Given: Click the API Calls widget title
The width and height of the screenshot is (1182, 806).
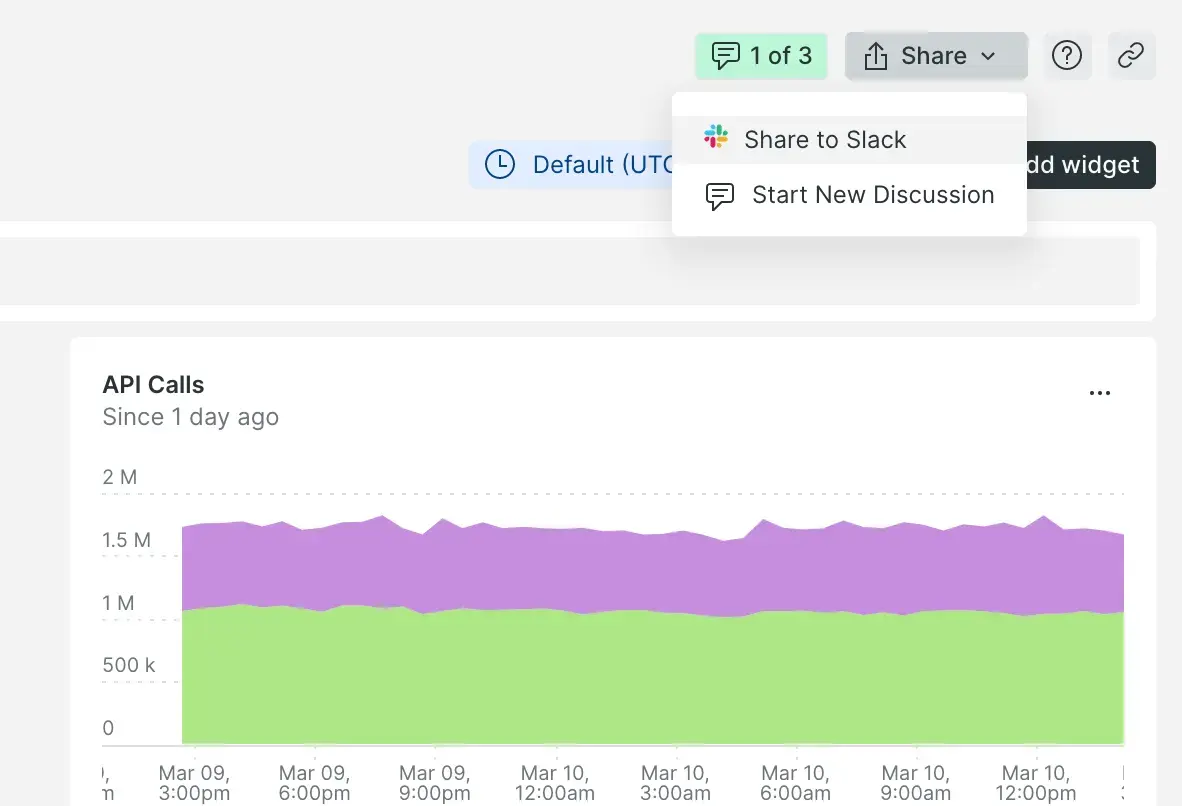Looking at the screenshot, I should tap(153, 384).
